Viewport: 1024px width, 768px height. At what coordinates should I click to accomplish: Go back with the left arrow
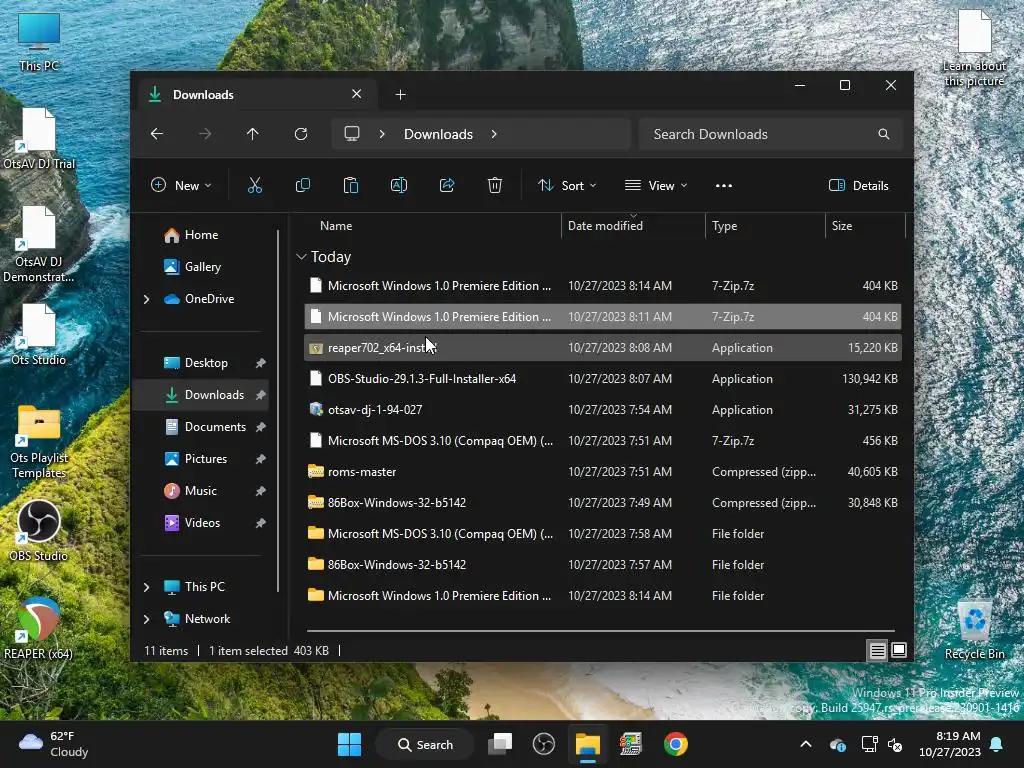(157, 134)
